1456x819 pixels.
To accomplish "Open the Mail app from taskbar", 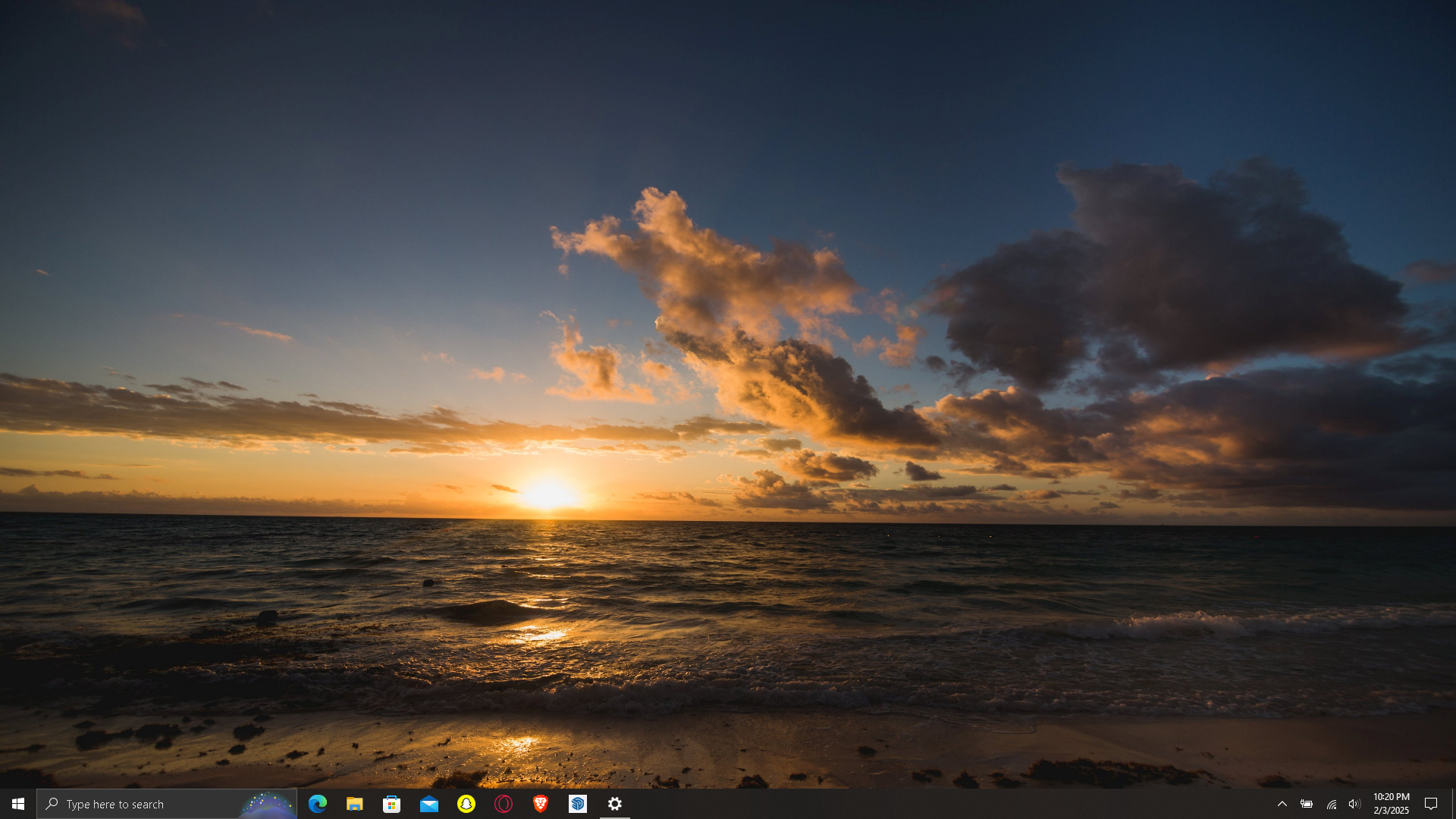I will pyautogui.click(x=429, y=804).
